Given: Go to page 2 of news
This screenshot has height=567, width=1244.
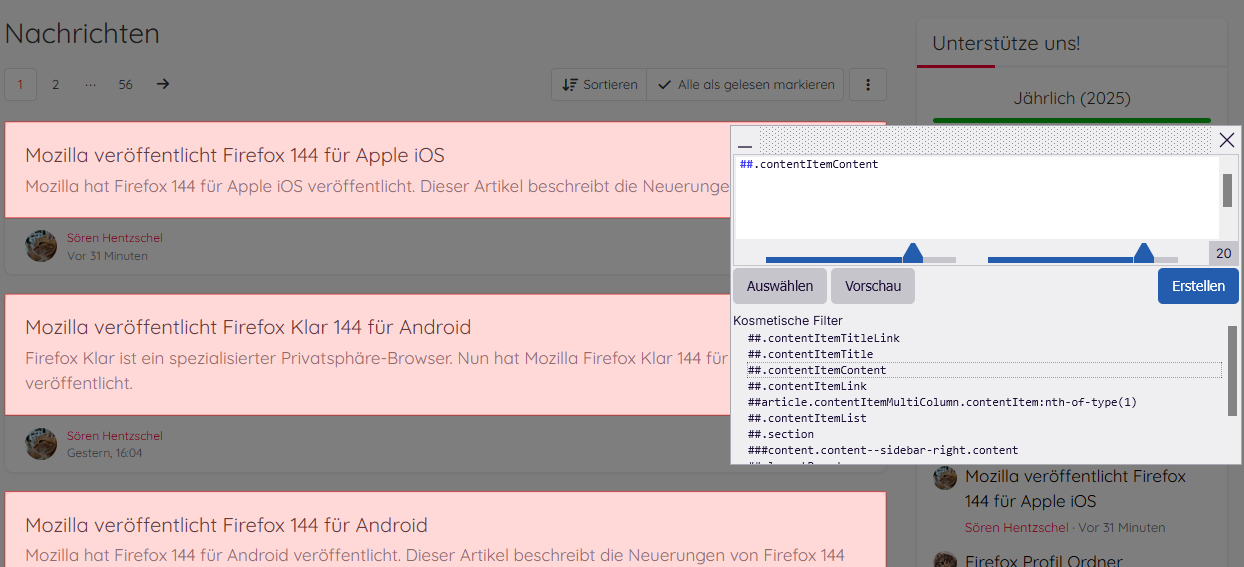Looking at the screenshot, I should point(56,84).
